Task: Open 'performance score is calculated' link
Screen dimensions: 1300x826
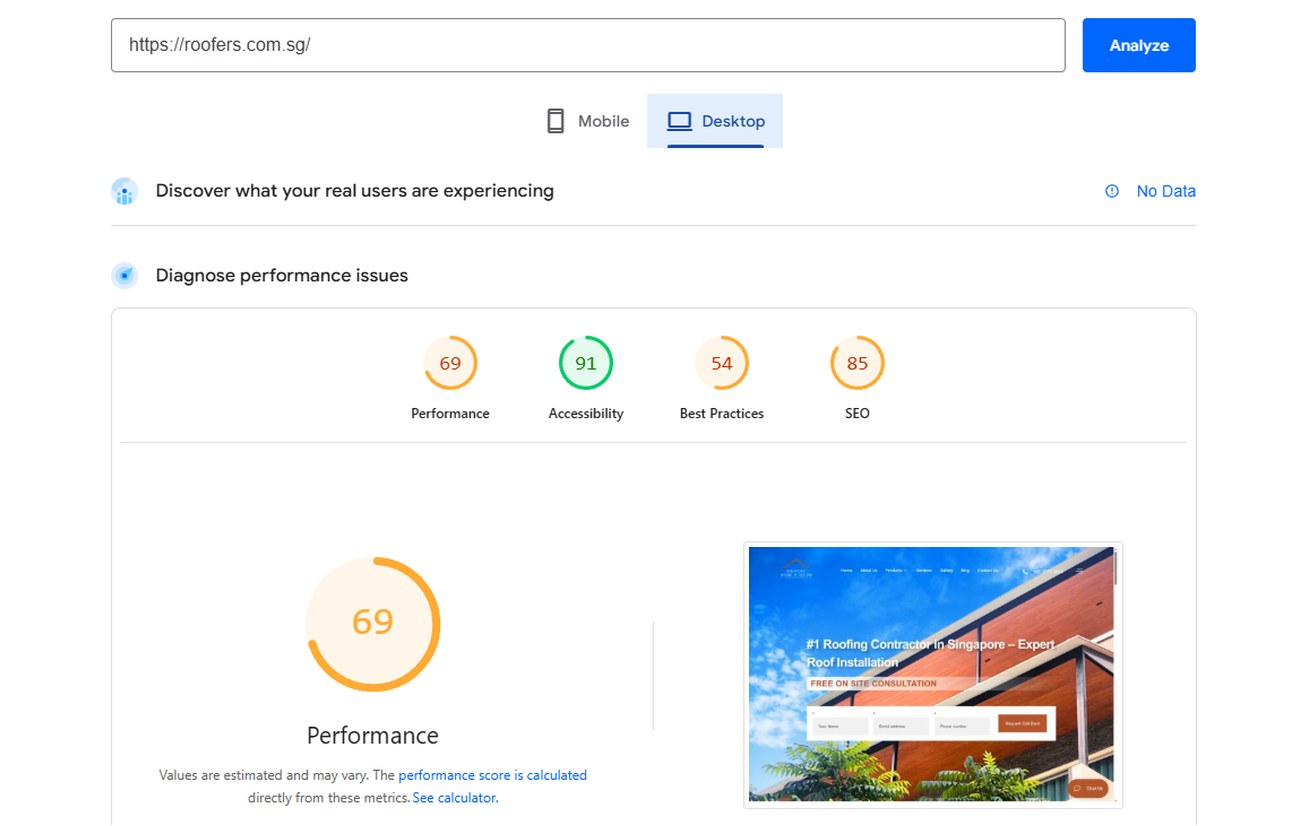Action: point(493,775)
